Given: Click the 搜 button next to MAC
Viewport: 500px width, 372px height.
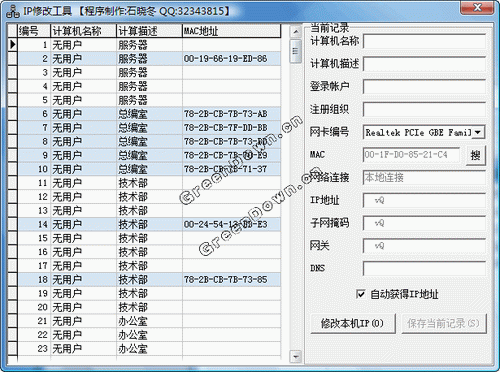Looking at the screenshot, I should 475,155.
